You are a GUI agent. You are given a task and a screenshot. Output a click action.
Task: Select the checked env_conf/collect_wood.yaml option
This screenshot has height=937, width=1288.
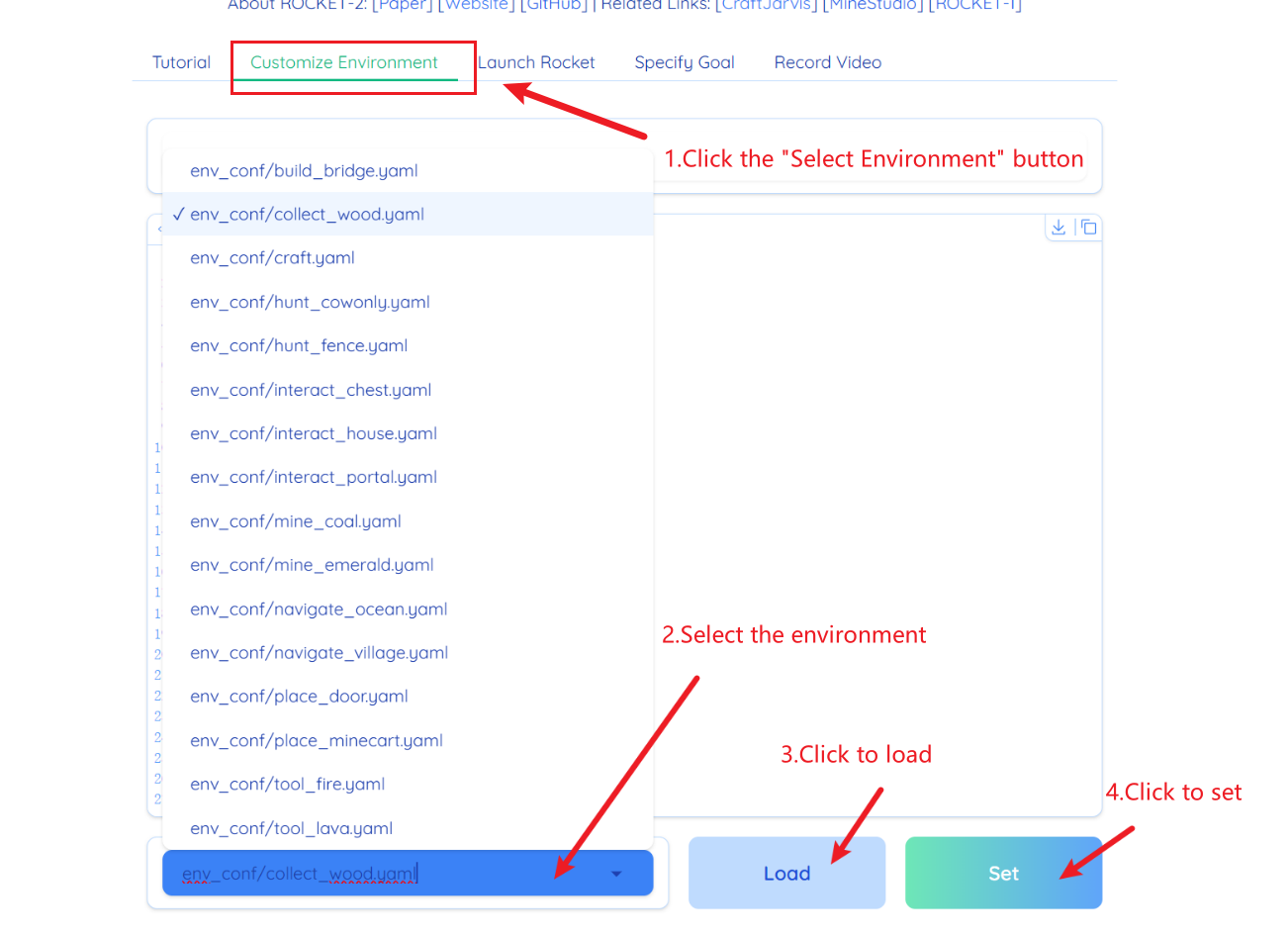[x=307, y=215]
